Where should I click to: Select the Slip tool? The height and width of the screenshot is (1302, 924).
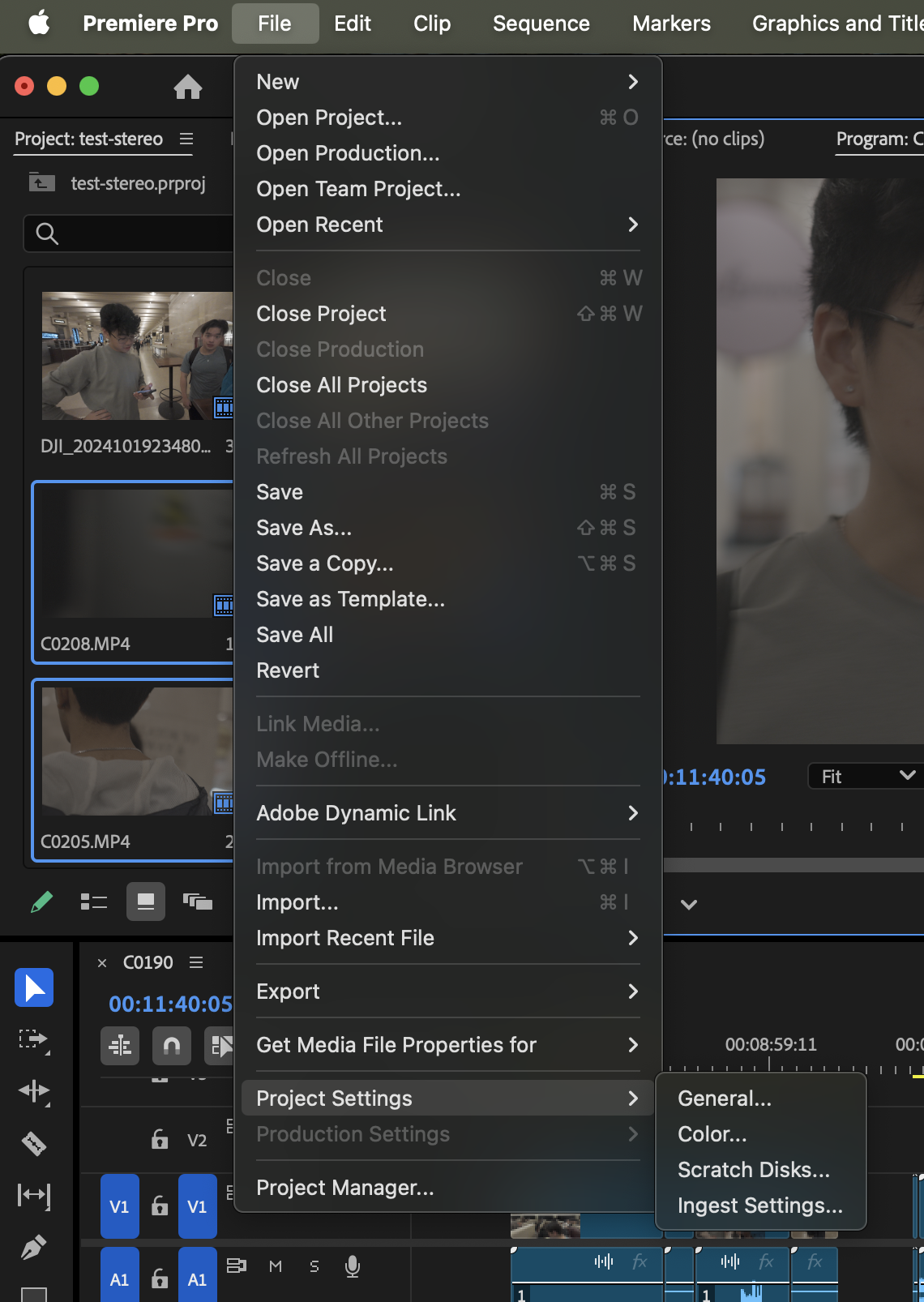pyautogui.click(x=34, y=1195)
